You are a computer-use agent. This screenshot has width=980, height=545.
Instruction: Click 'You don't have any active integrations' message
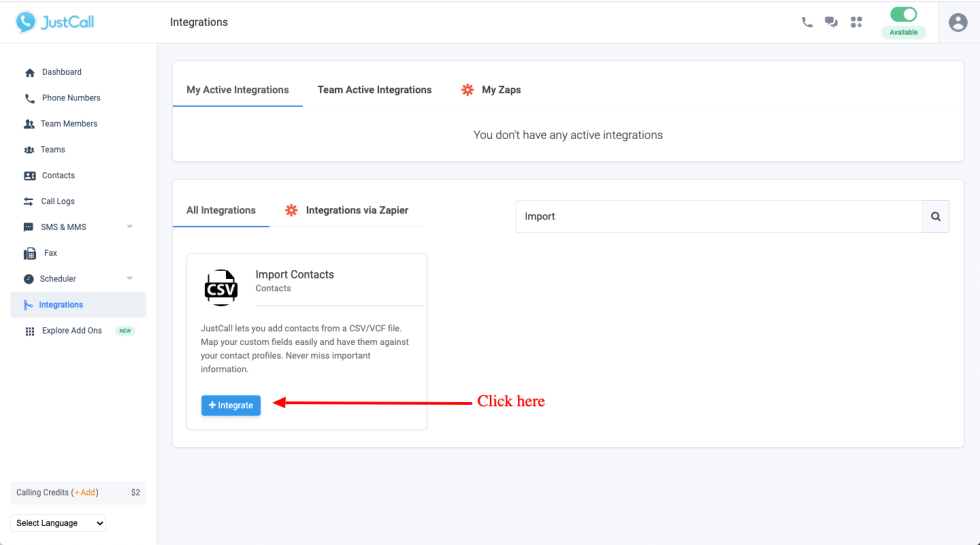click(568, 135)
